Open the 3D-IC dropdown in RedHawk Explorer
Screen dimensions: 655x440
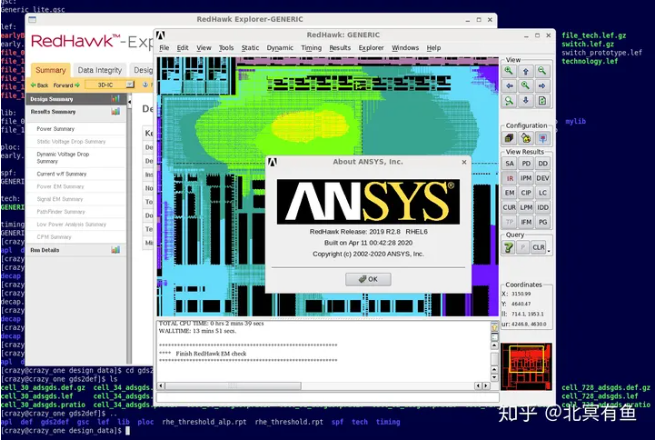[109, 85]
